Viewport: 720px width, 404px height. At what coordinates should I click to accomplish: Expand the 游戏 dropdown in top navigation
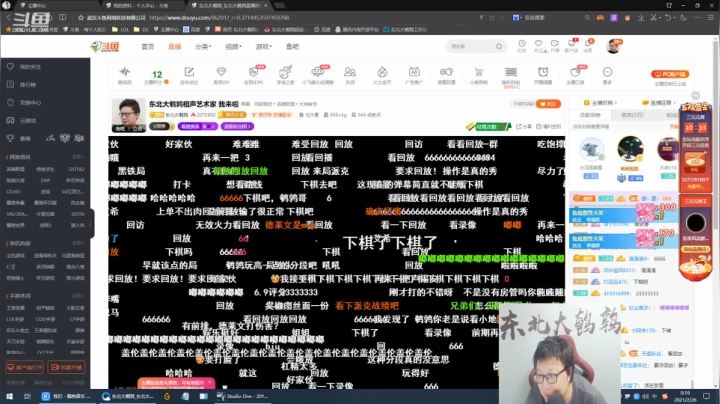264,46
